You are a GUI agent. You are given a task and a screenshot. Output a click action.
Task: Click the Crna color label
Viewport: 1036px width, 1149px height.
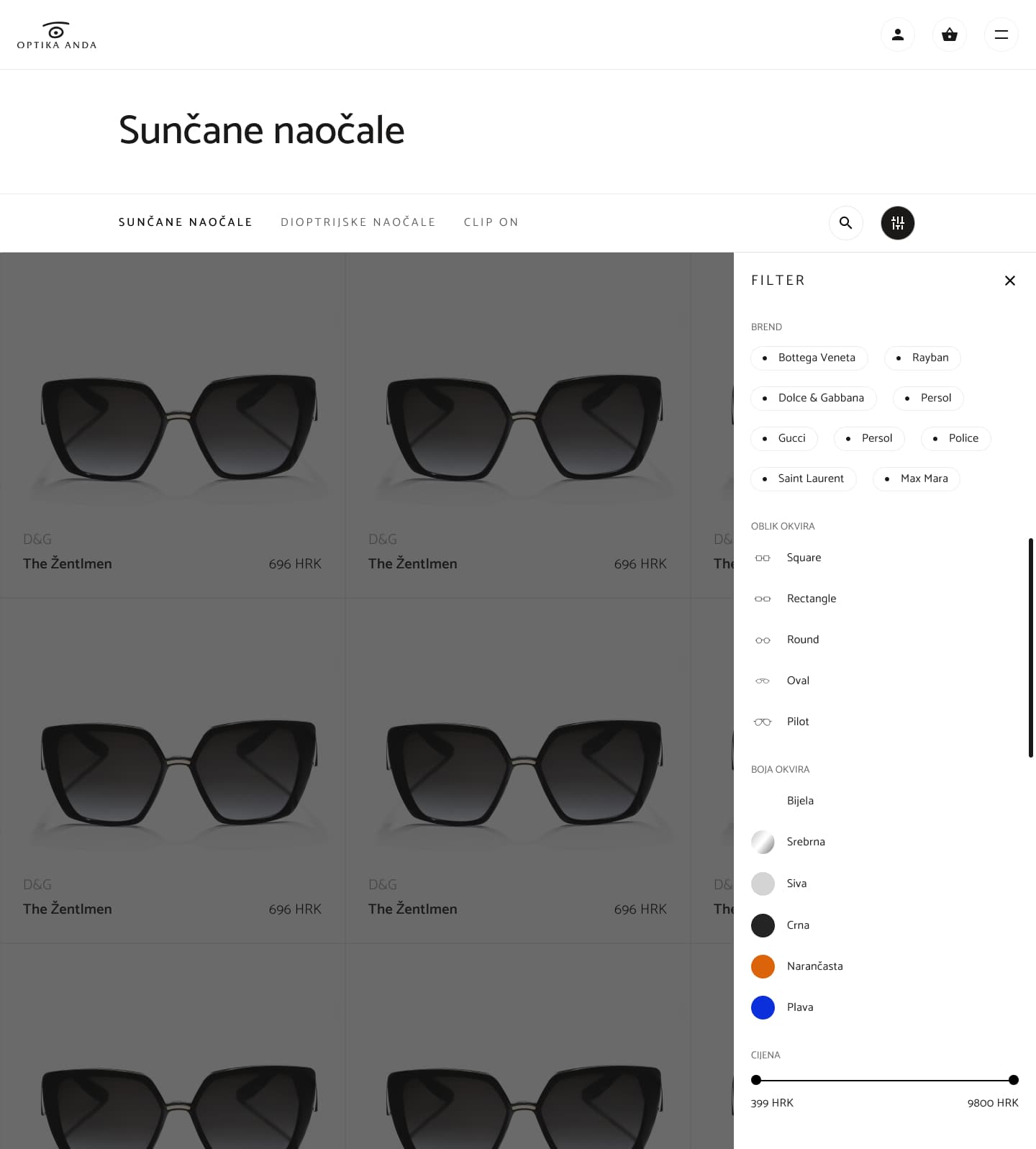pos(798,925)
